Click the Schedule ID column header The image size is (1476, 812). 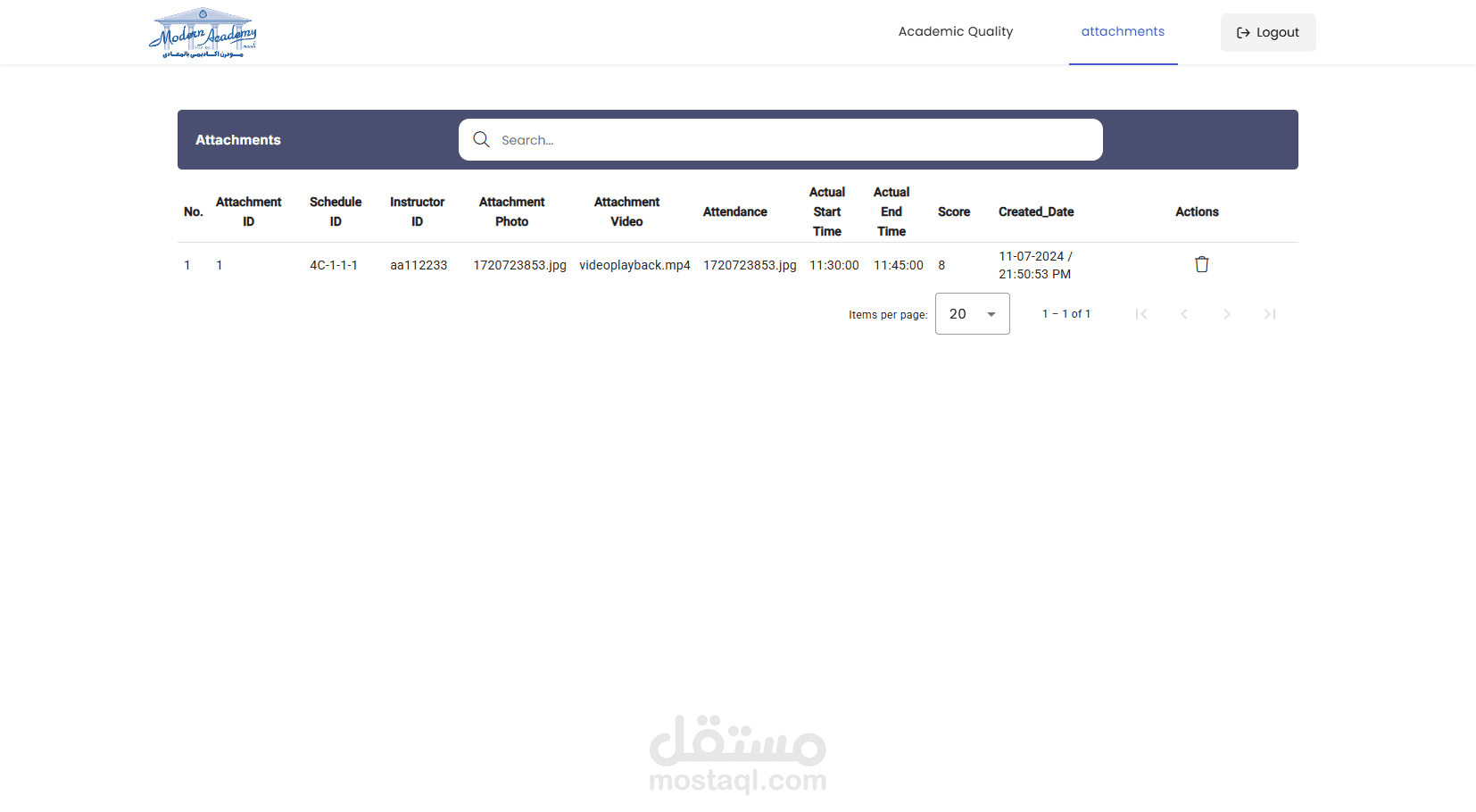[x=336, y=211]
